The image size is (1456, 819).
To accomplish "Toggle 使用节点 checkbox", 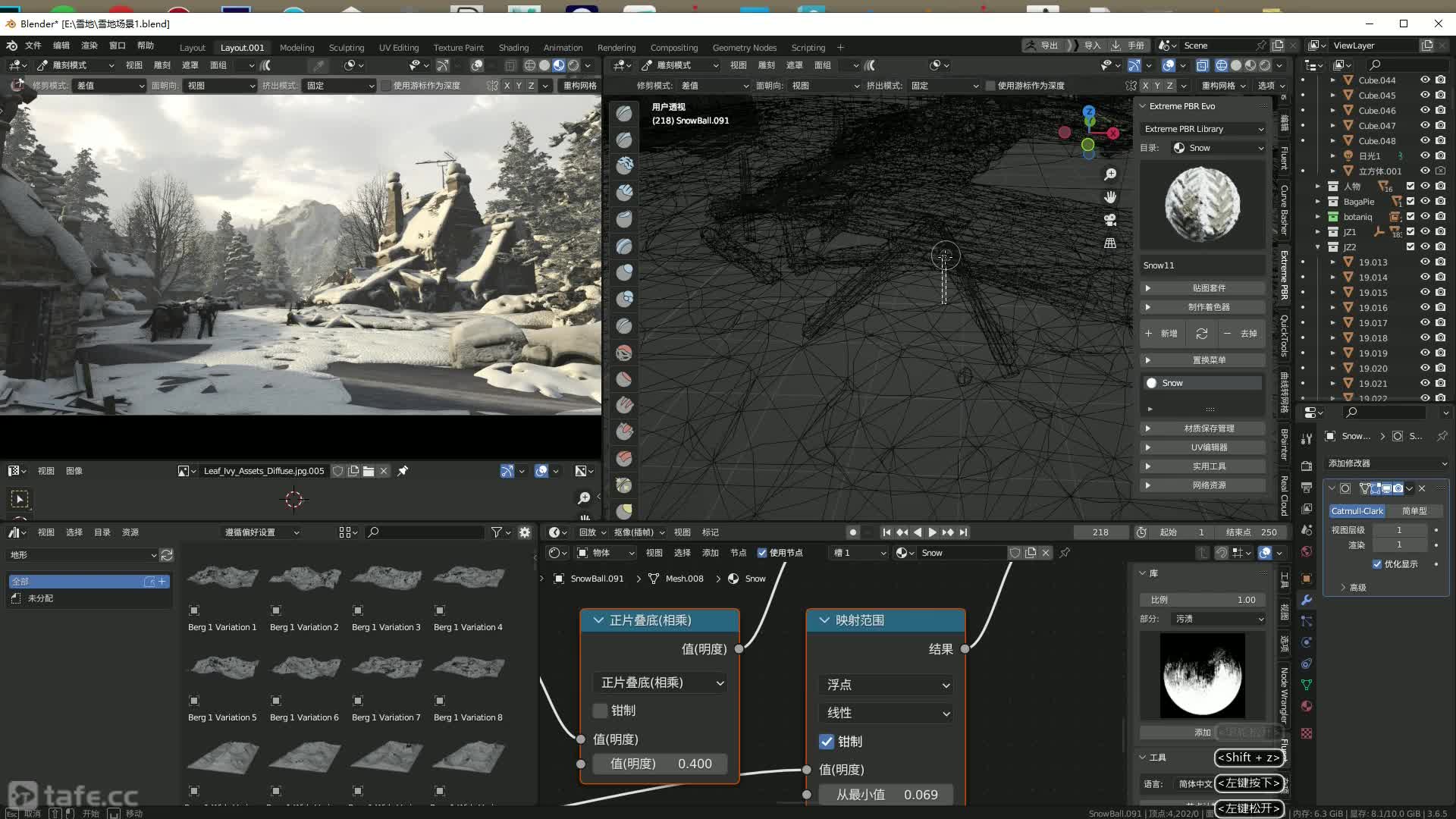I will tap(762, 553).
